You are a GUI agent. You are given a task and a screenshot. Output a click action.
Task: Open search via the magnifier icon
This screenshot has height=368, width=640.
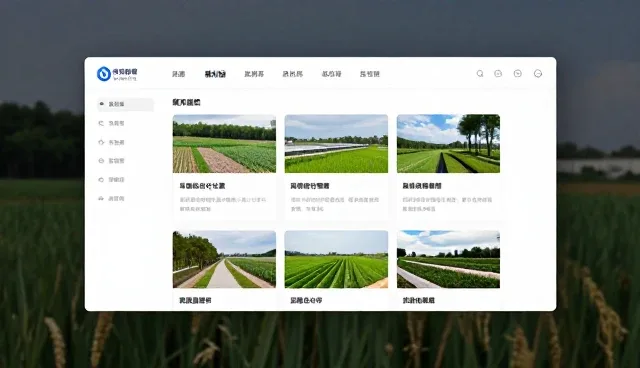click(x=480, y=73)
